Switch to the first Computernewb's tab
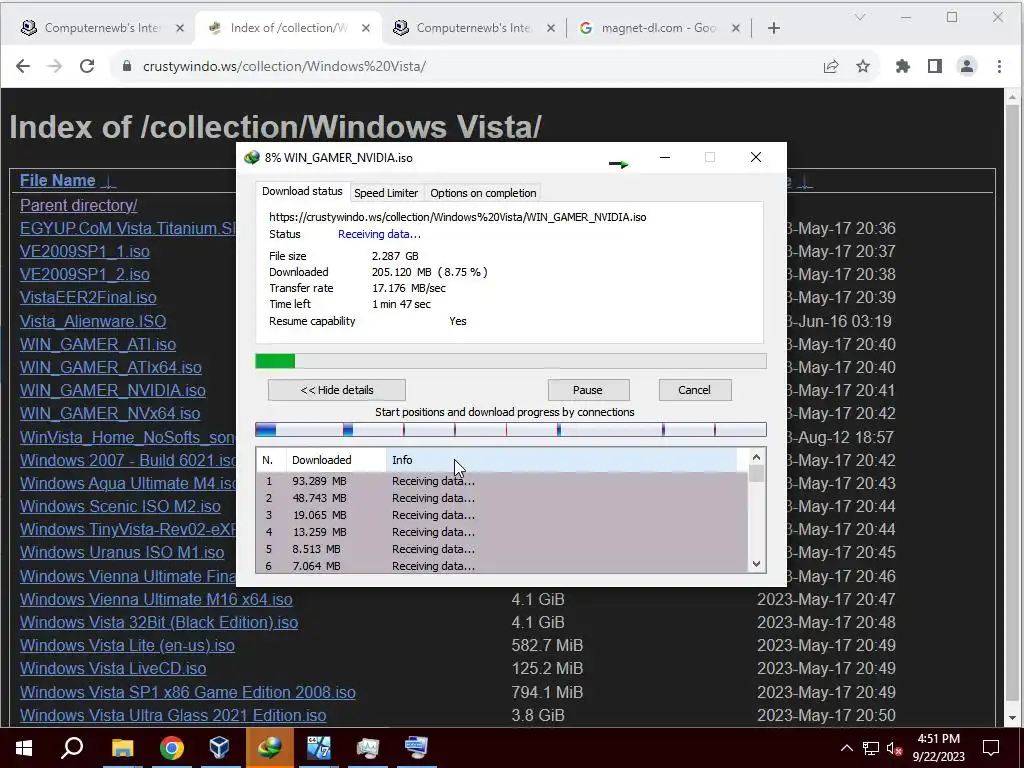This screenshot has width=1024, height=768. coord(103,28)
